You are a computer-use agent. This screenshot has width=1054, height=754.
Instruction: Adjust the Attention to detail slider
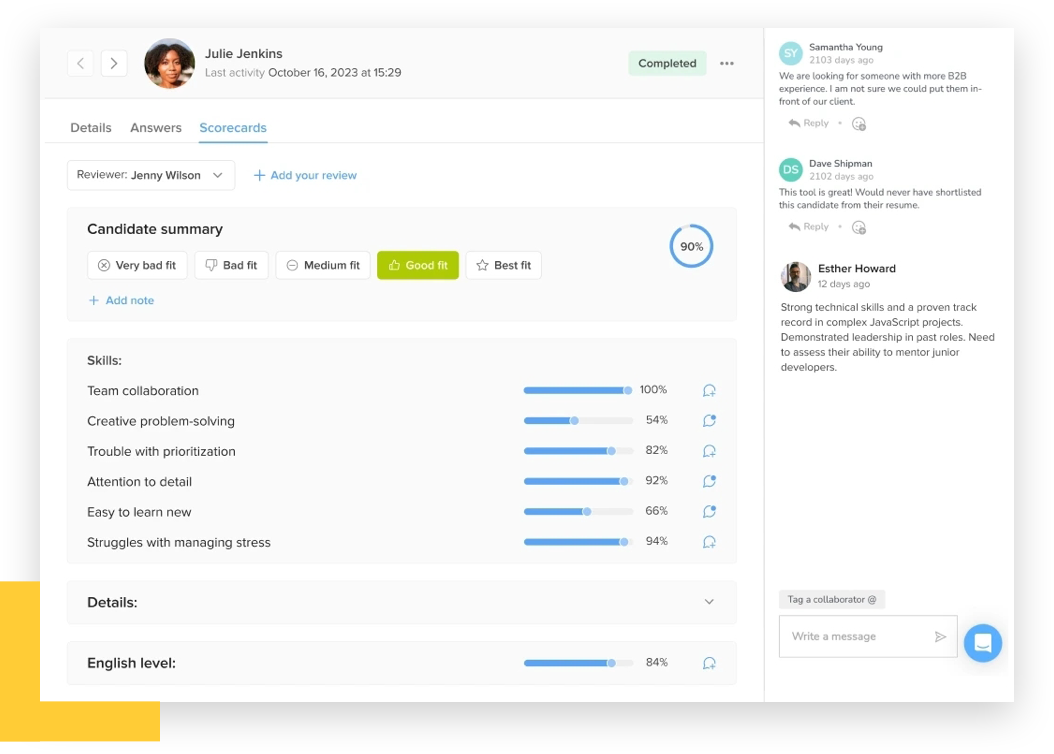click(624, 481)
